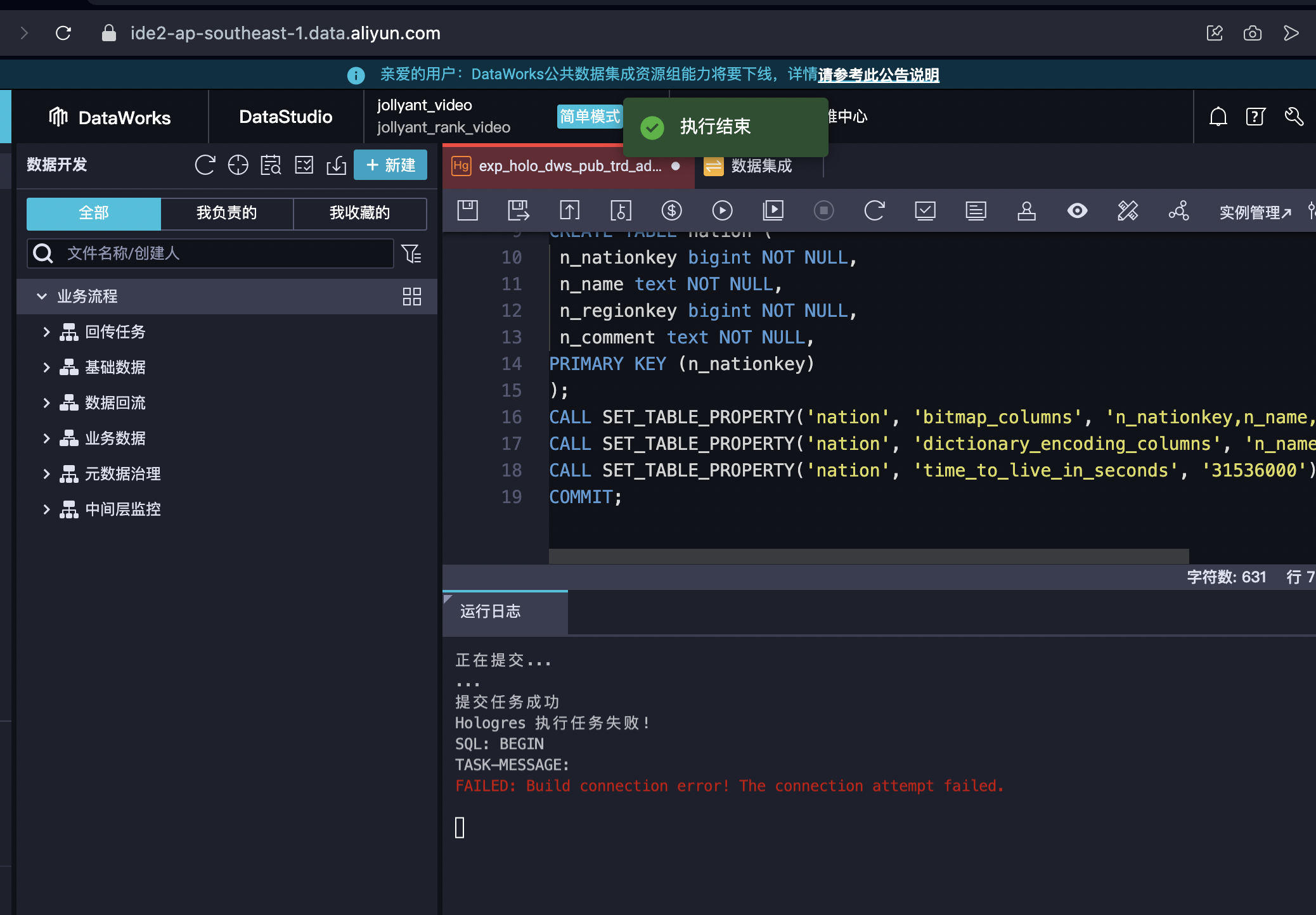Click the browser edit note icon
Image resolution: width=1316 pixels, height=915 pixels.
point(1215,33)
